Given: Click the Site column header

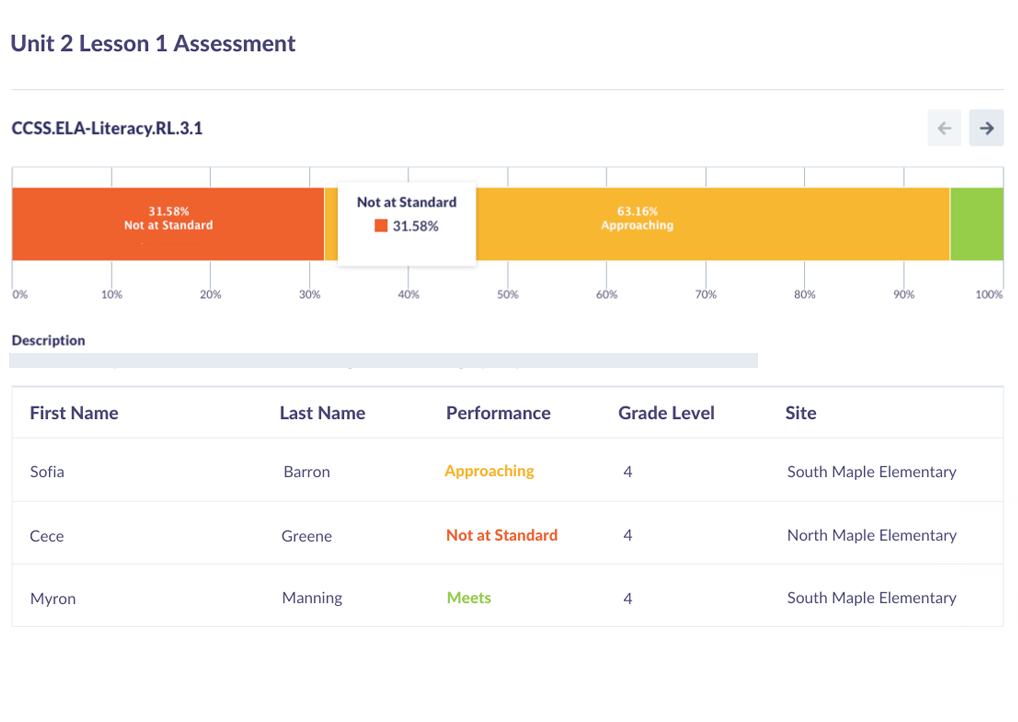Looking at the screenshot, I should [x=801, y=412].
